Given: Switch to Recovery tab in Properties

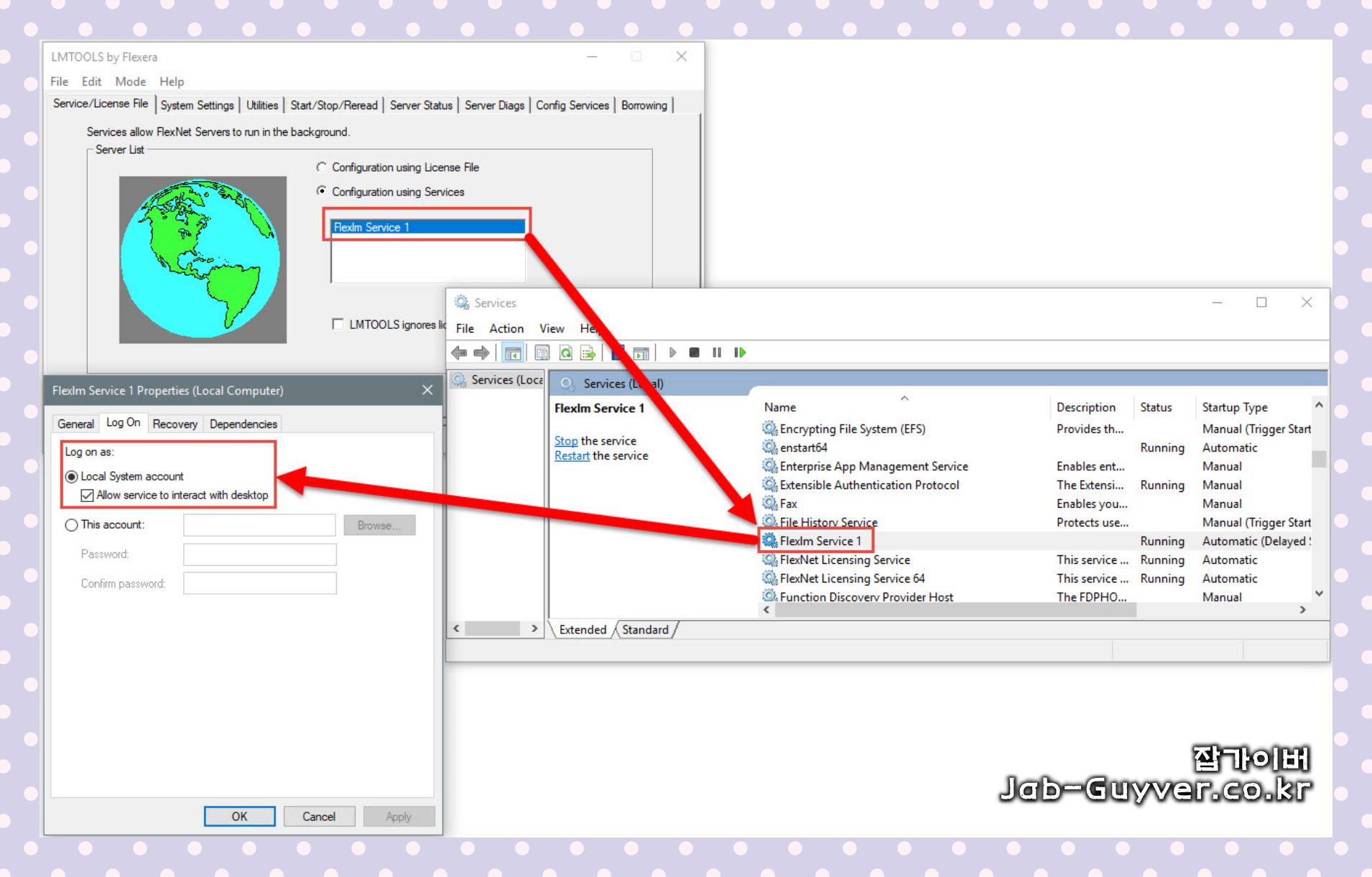Looking at the screenshot, I should tap(175, 424).
